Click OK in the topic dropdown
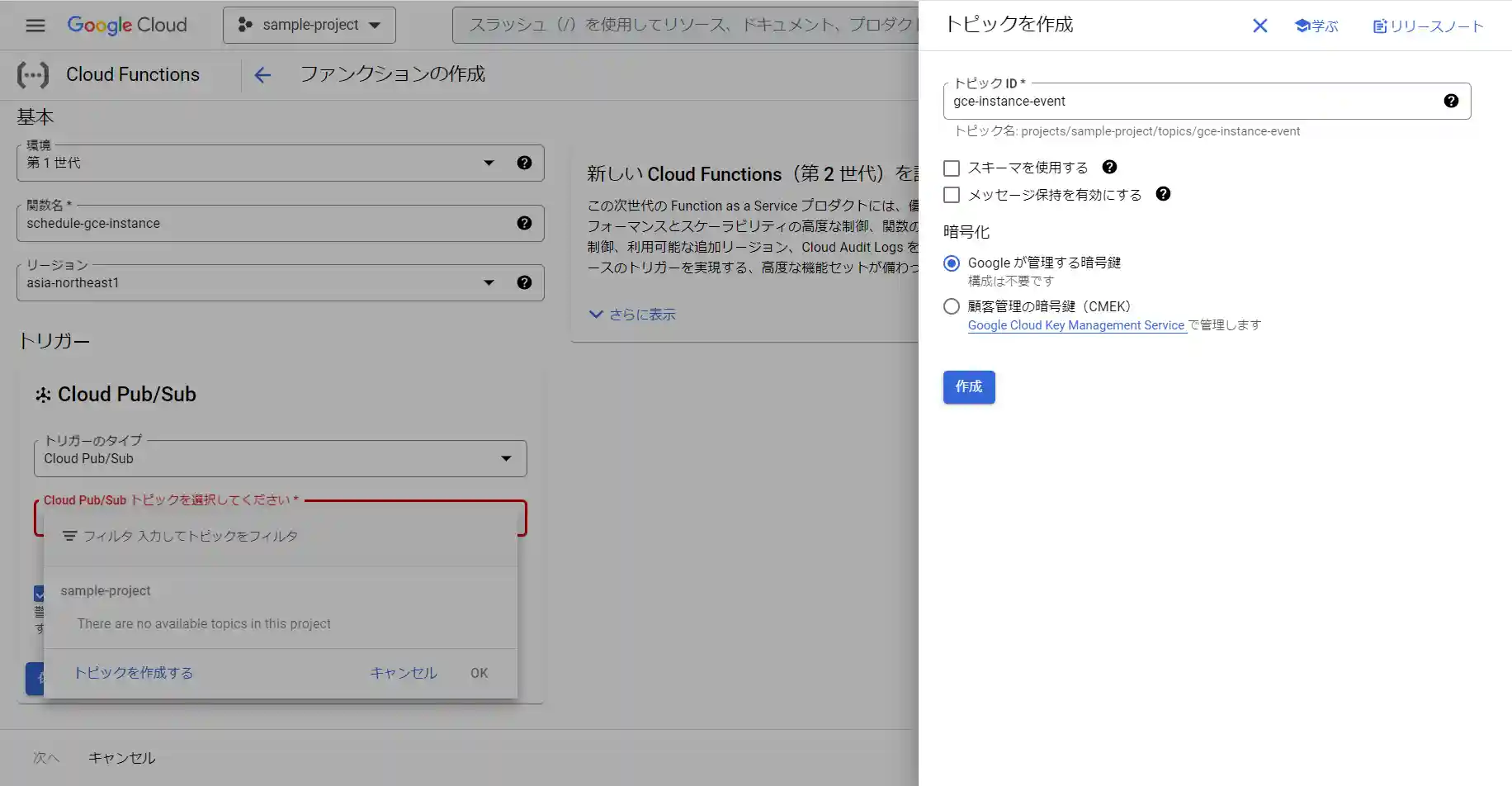This screenshot has width=1512, height=786. pyautogui.click(x=480, y=673)
